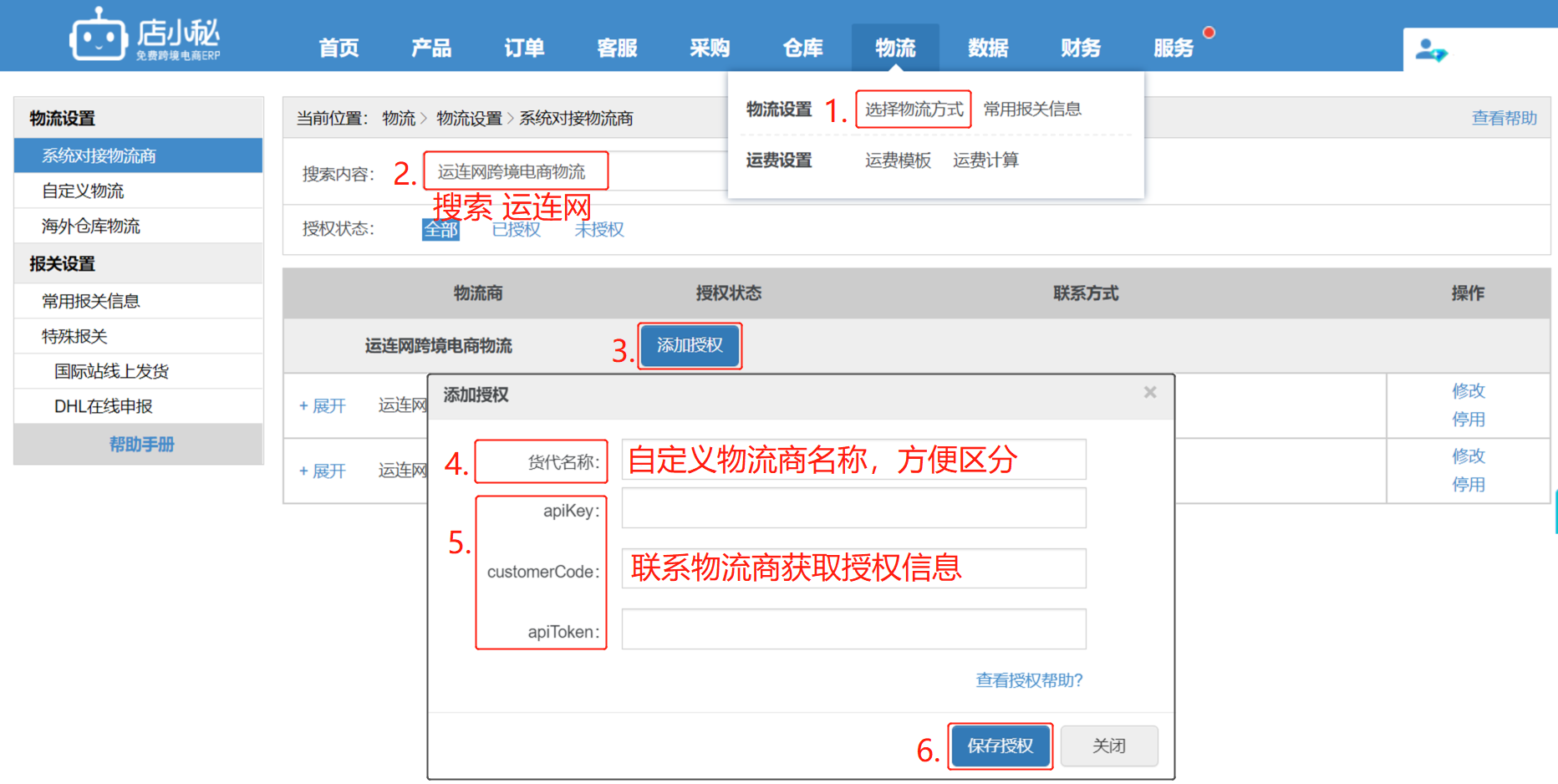Click 停用 in the second row
This screenshot has height=784, width=1558.
tap(1469, 484)
